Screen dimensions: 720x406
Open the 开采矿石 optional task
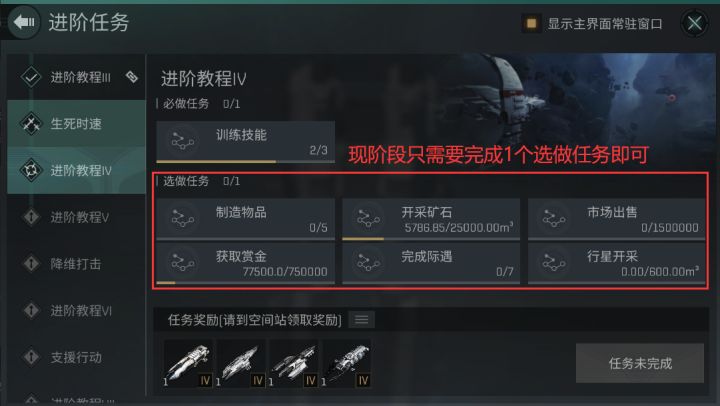(x=431, y=220)
